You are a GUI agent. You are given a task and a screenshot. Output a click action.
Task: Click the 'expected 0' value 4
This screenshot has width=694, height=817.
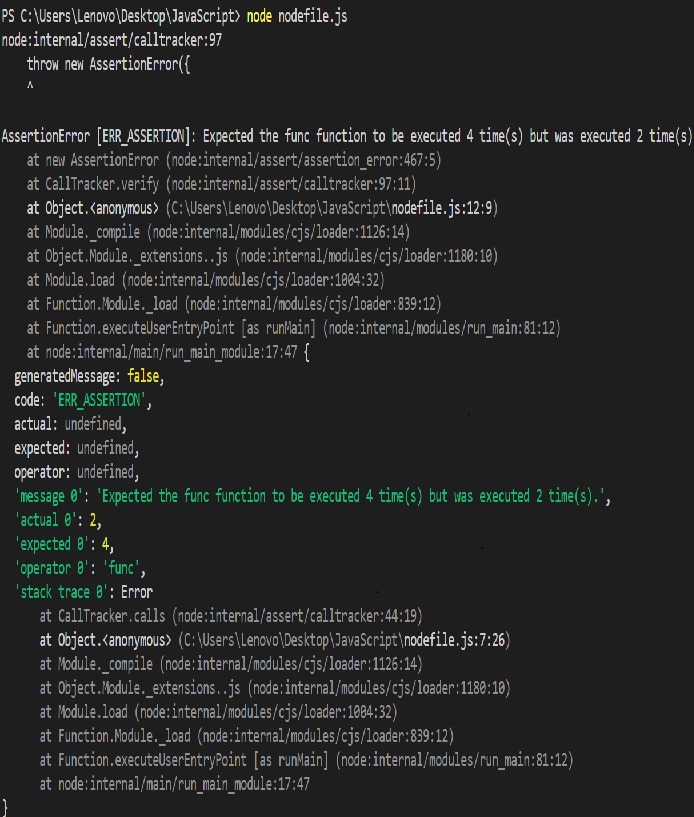tap(108, 544)
